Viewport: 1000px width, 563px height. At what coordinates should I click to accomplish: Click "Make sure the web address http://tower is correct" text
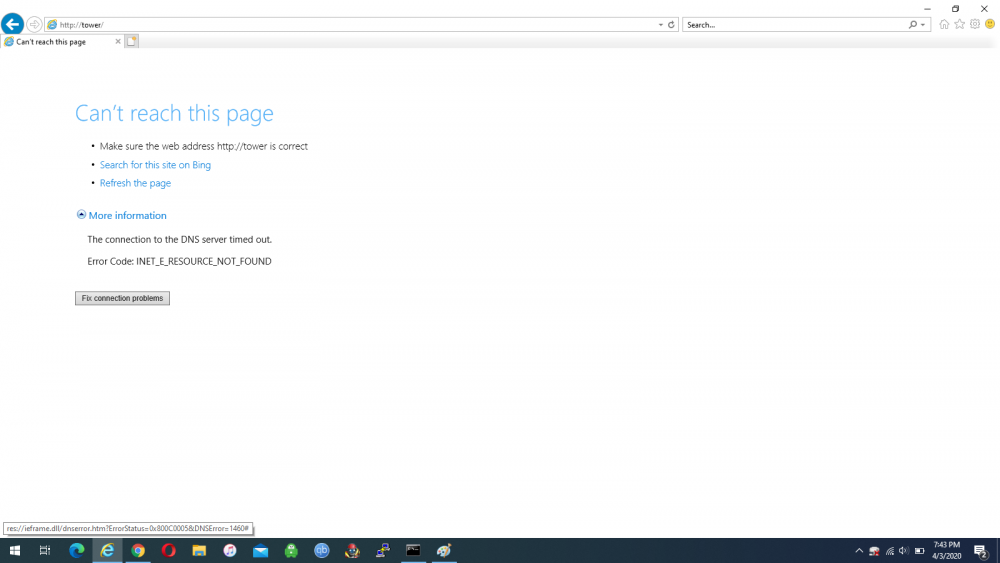click(x=203, y=146)
